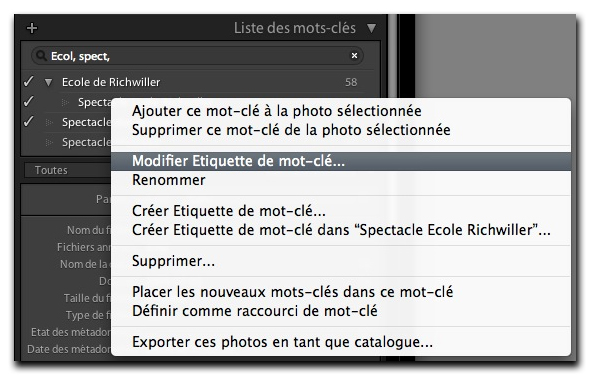Collapse the Ecole de Richwiller keyword tree
Viewport: 590px width, 375px height.
(48, 82)
